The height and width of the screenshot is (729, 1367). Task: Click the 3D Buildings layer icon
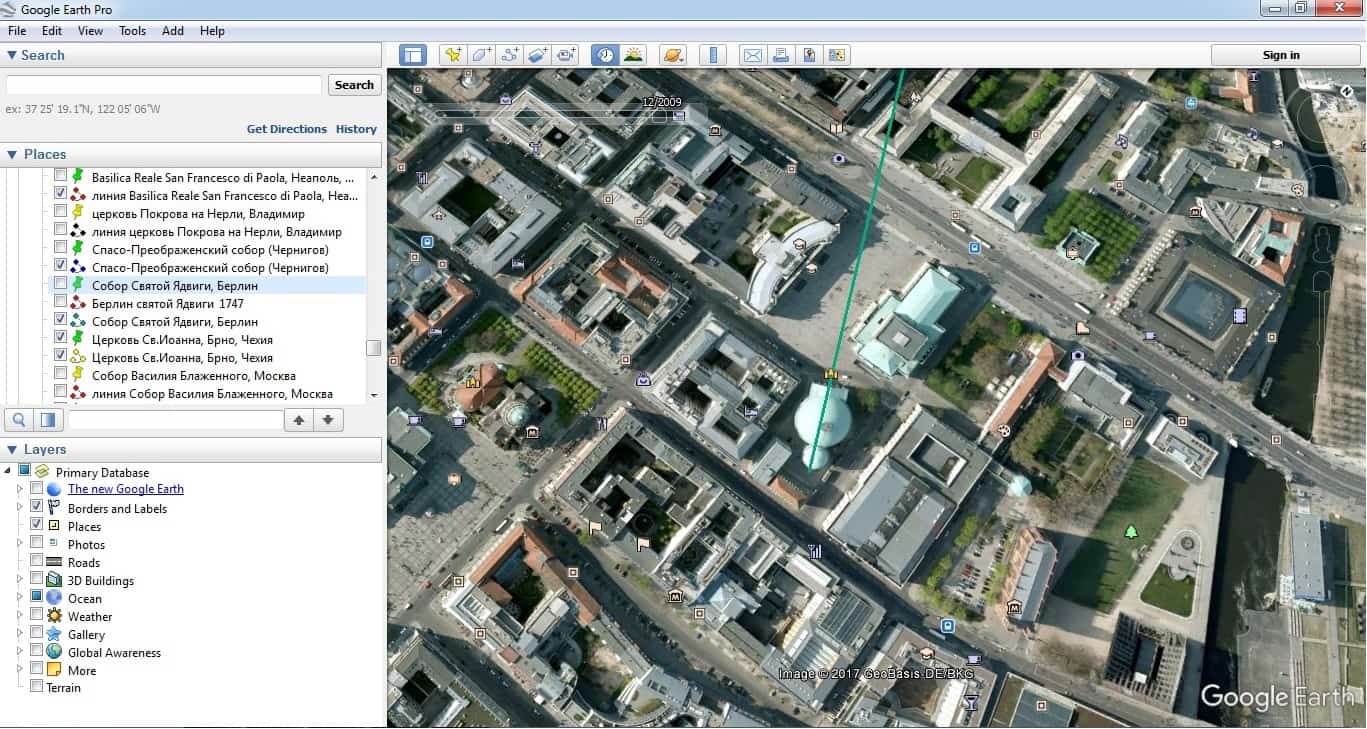pos(54,580)
